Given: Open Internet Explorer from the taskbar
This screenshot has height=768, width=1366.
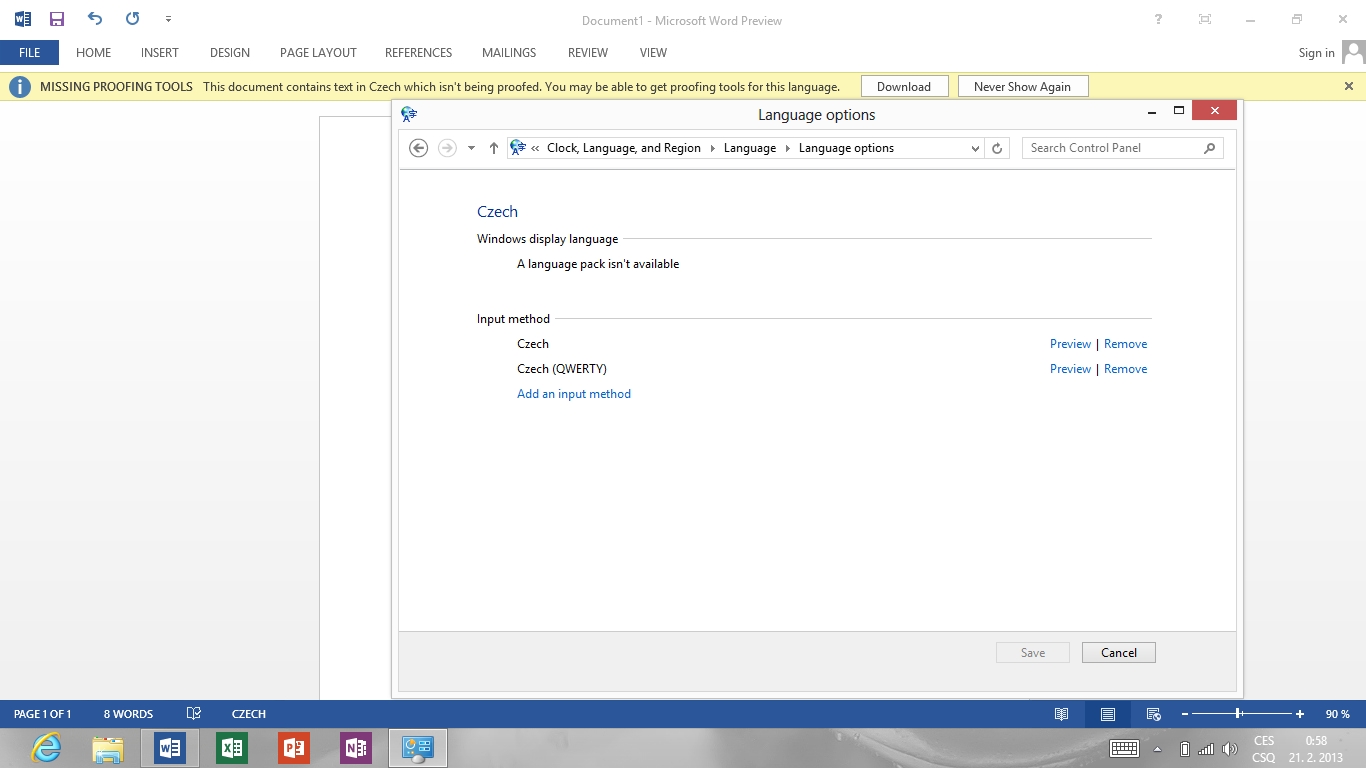Looking at the screenshot, I should coord(46,748).
